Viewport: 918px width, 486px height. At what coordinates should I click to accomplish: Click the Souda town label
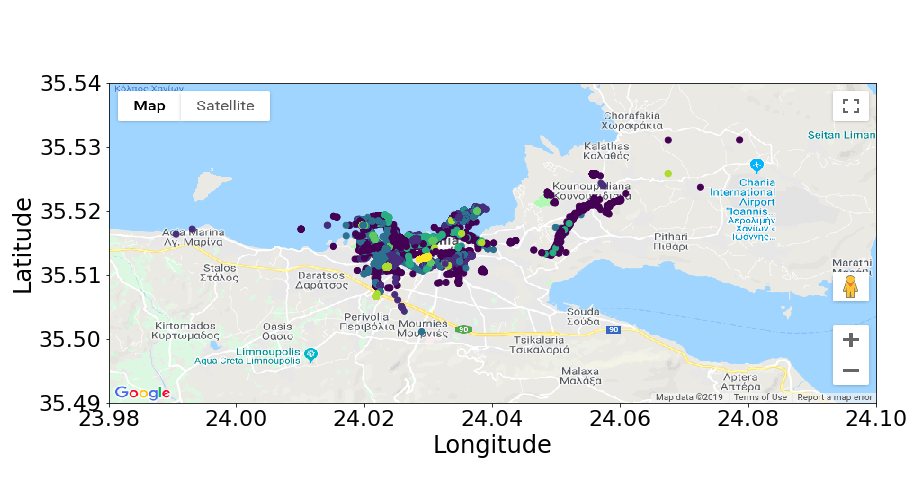[x=583, y=316]
